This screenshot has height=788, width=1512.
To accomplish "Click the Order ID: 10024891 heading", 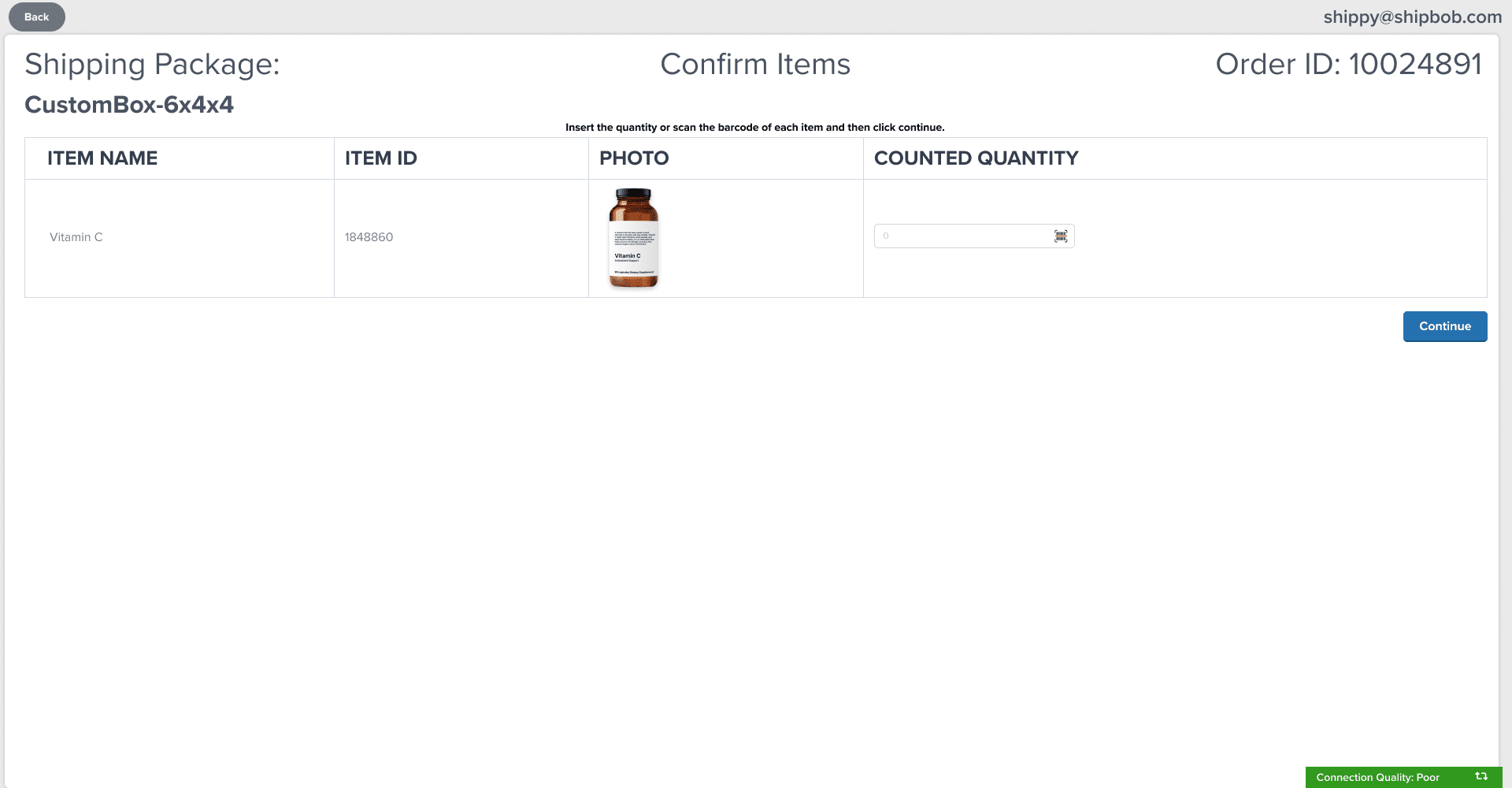I will pyautogui.click(x=1348, y=65).
